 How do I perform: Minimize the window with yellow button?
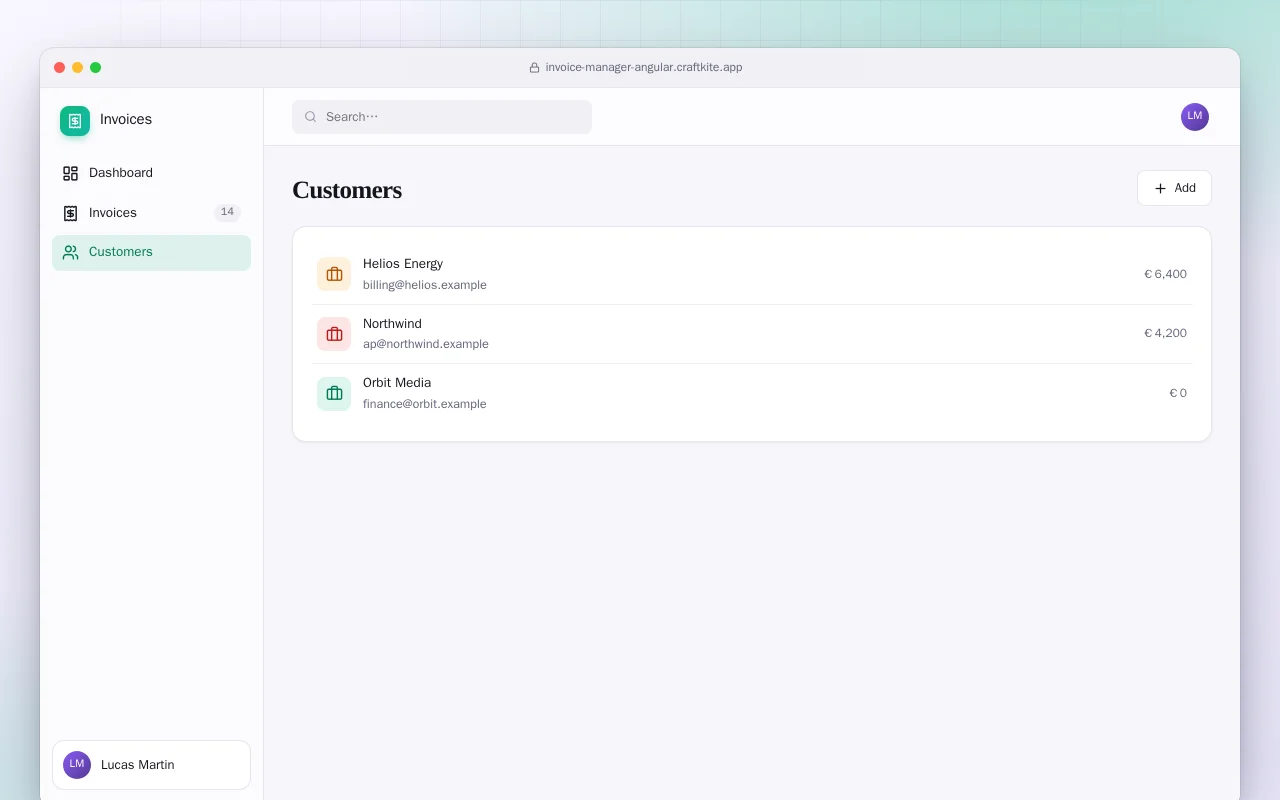point(78,68)
